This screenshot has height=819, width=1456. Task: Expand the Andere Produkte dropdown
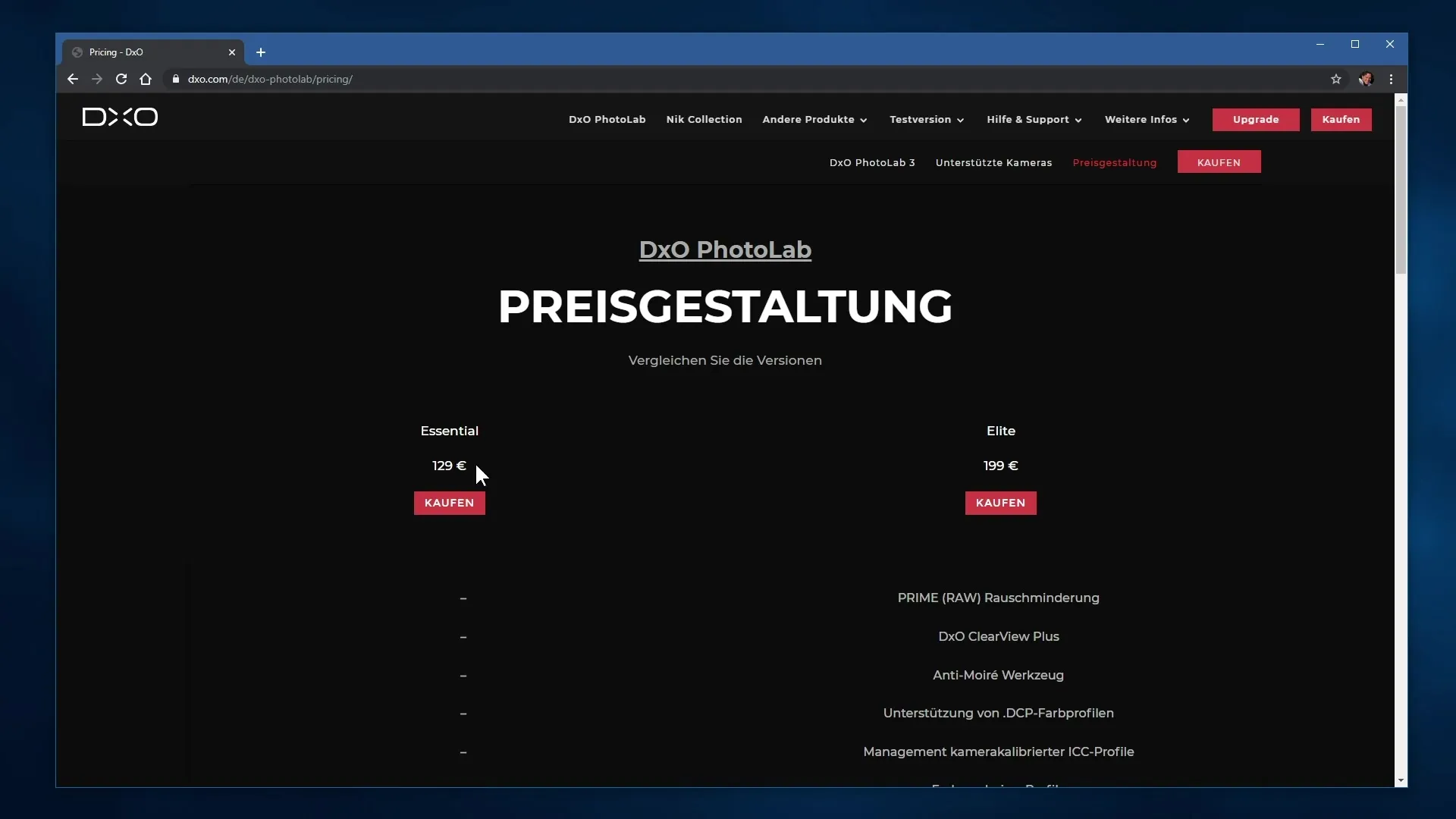[x=814, y=120]
